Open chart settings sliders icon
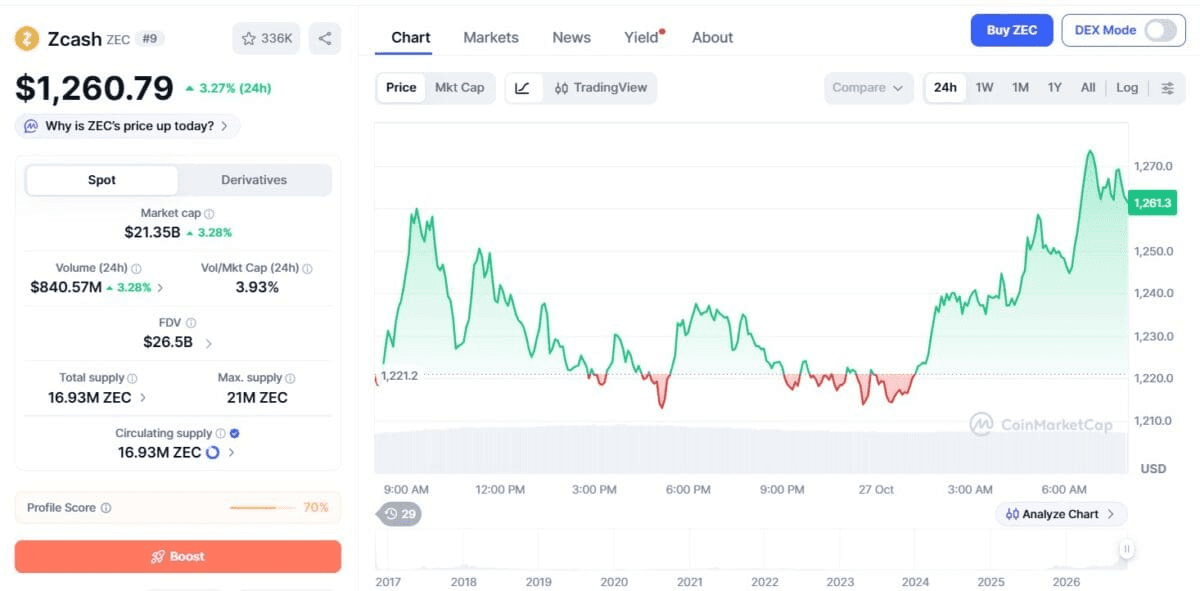Viewport: 1200px width, 591px height. tap(1167, 88)
